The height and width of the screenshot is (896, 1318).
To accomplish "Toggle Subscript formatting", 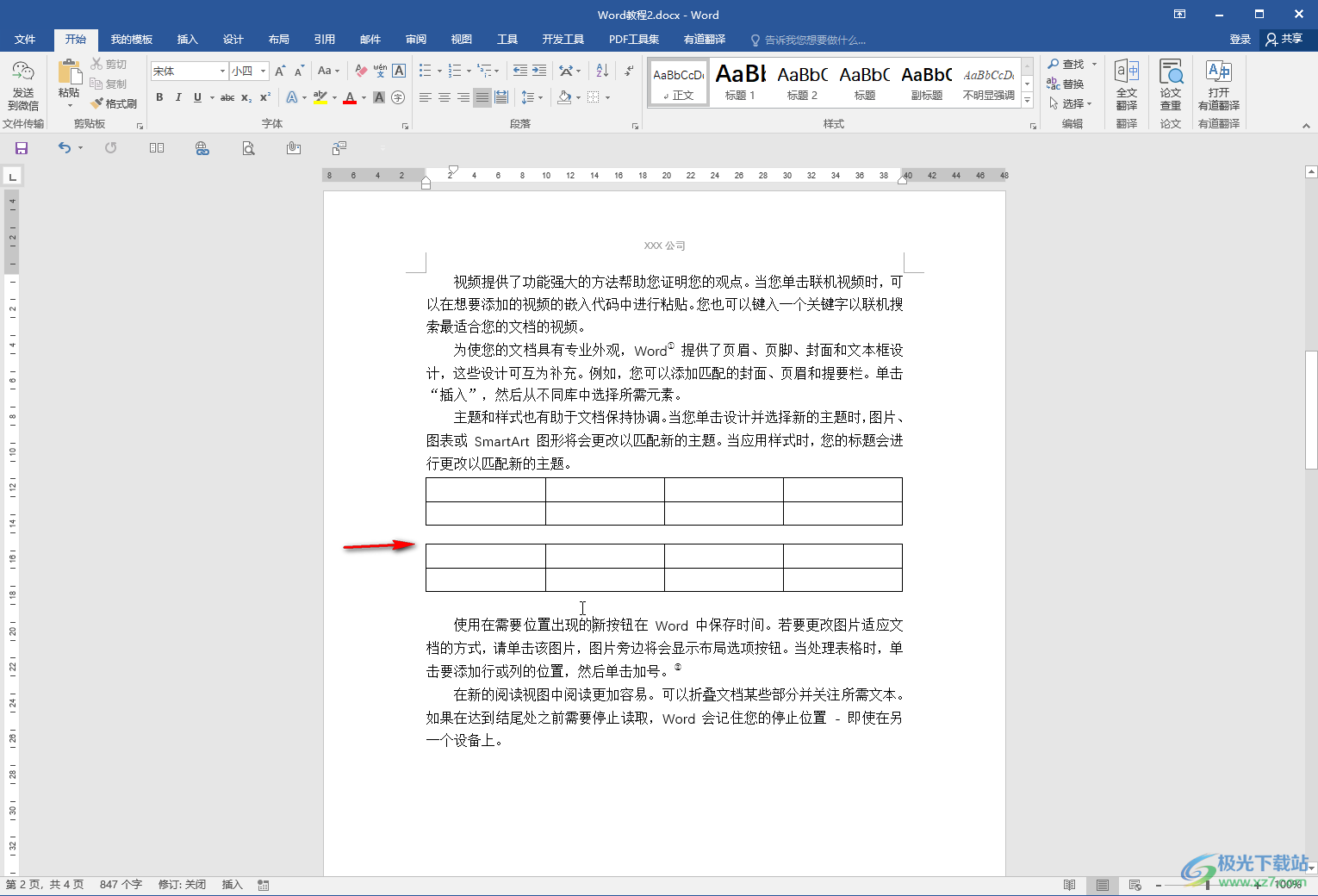I will [x=246, y=97].
